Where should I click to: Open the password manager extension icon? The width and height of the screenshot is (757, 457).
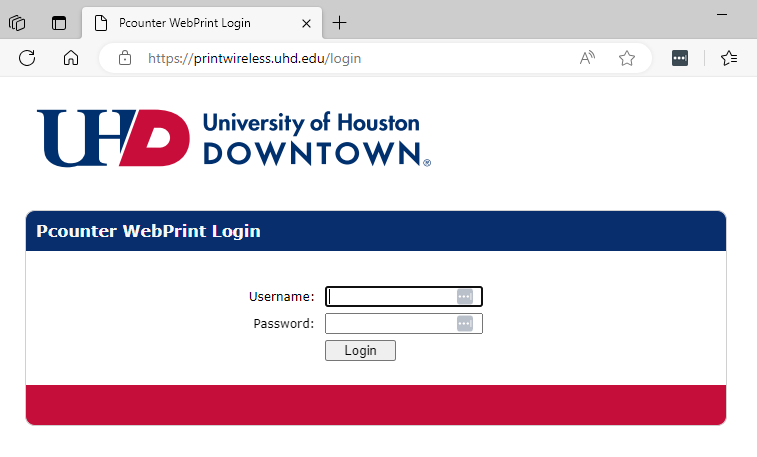point(679,58)
